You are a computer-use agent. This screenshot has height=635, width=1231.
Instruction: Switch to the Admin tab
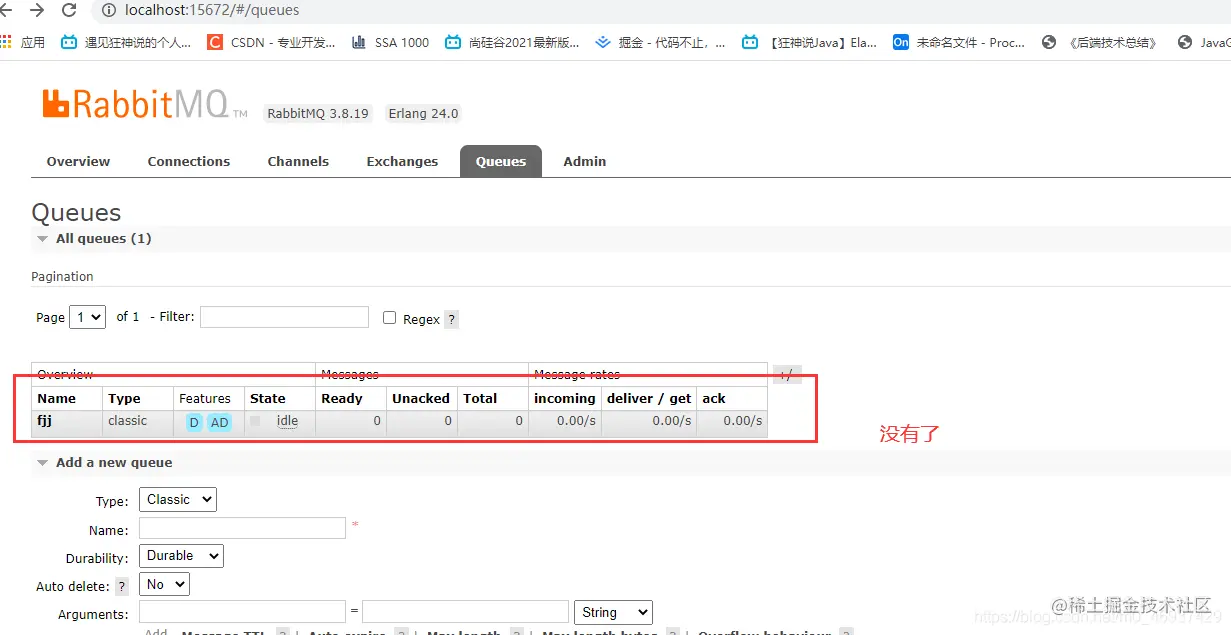pyautogui.click(x=585, y=161)
